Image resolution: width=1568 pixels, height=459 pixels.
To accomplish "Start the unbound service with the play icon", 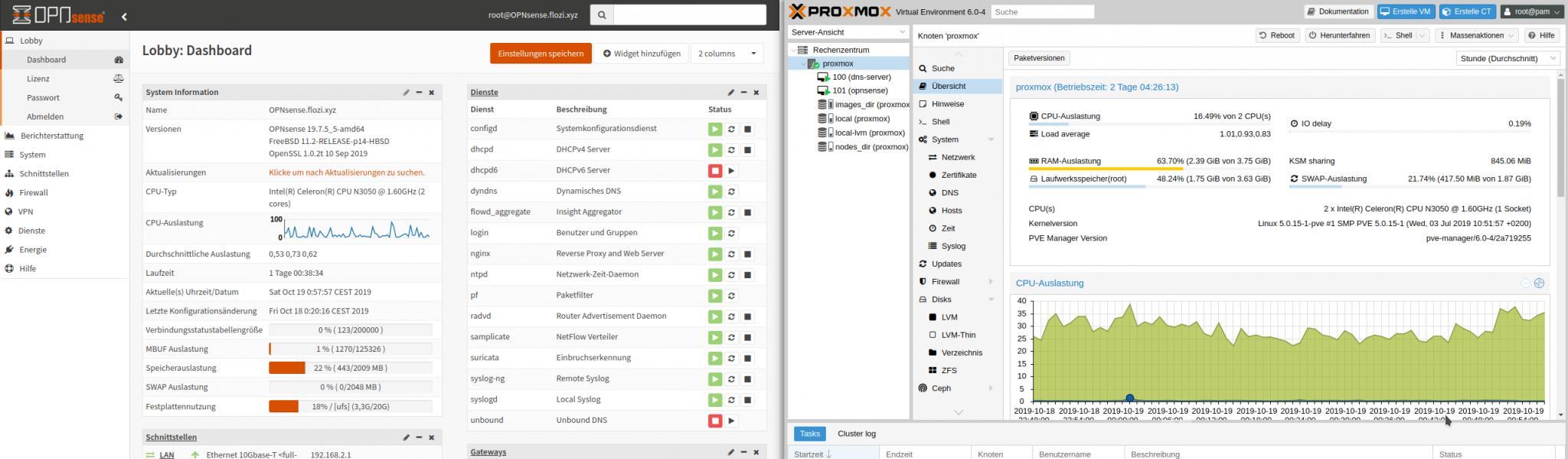I will click(732, 421).
